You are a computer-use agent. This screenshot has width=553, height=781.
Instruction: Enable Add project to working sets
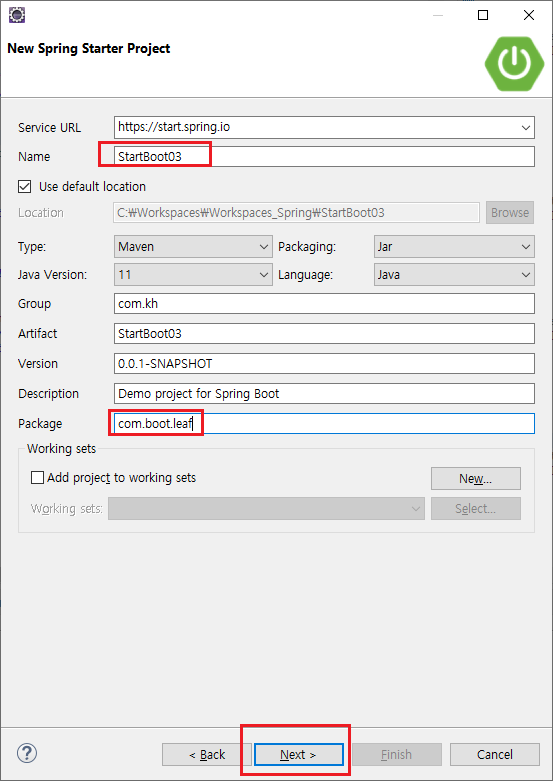pyautogui.click(x=37, y=478)
